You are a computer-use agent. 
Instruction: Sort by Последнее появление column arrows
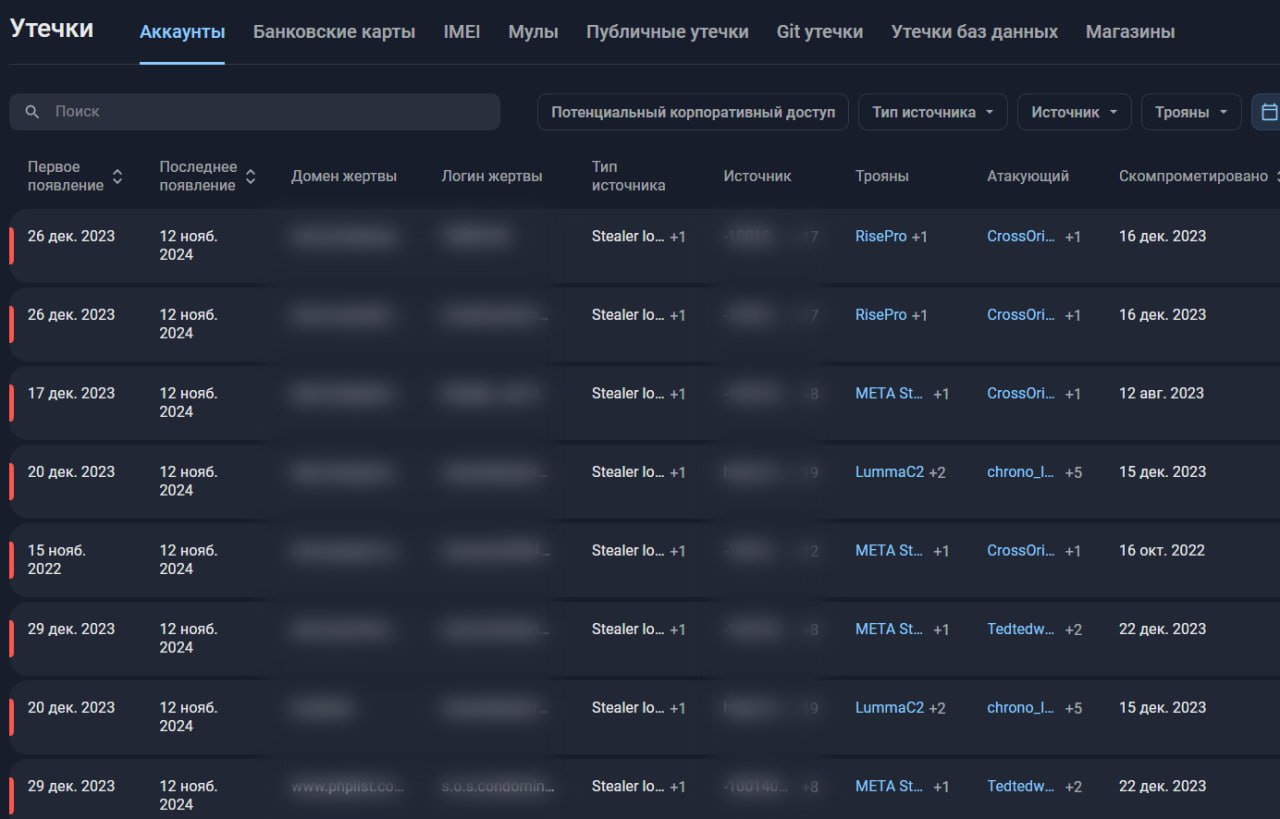250,177
